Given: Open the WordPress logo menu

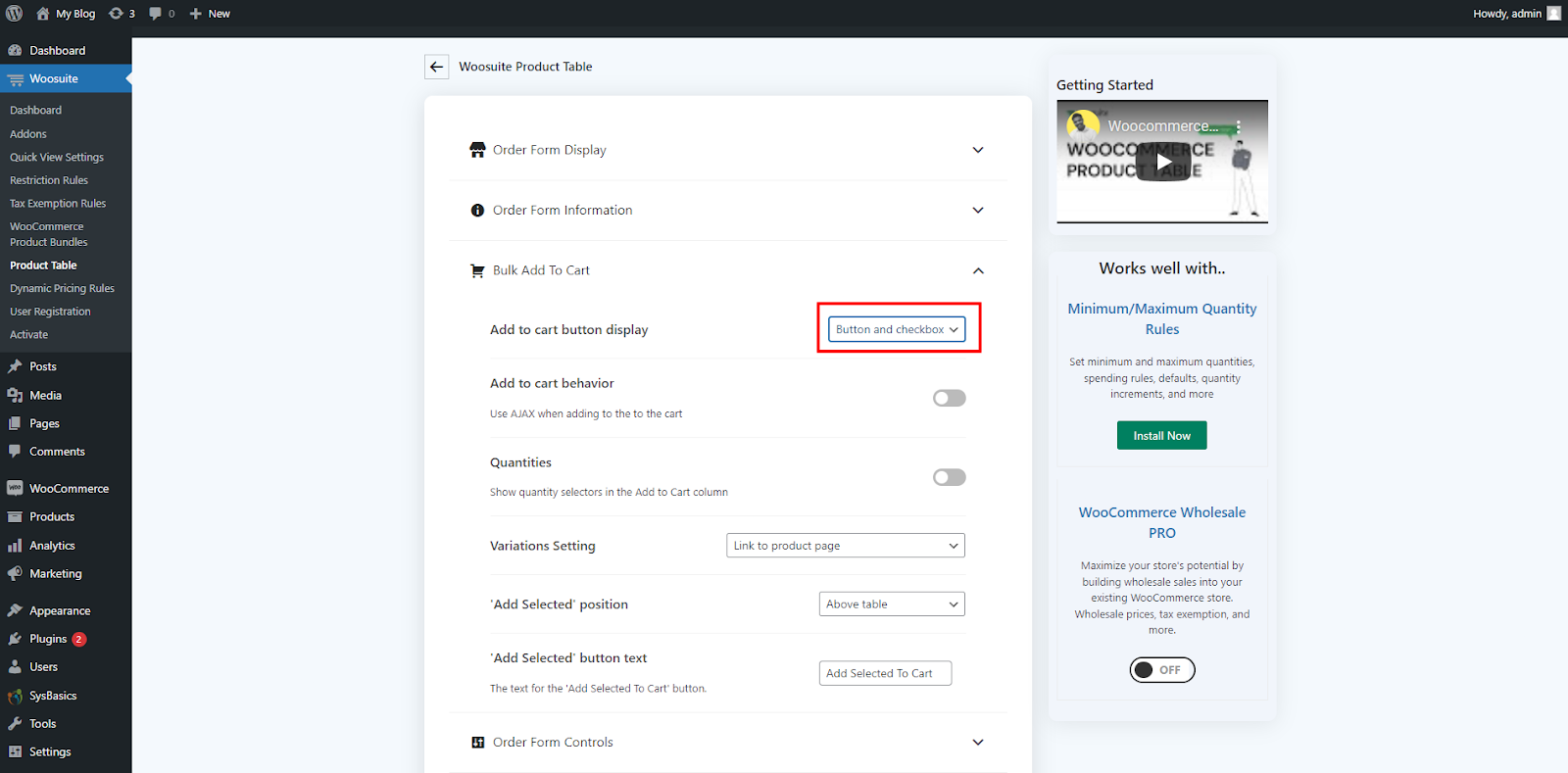Looking at the screenshot, I should [15, 14].
